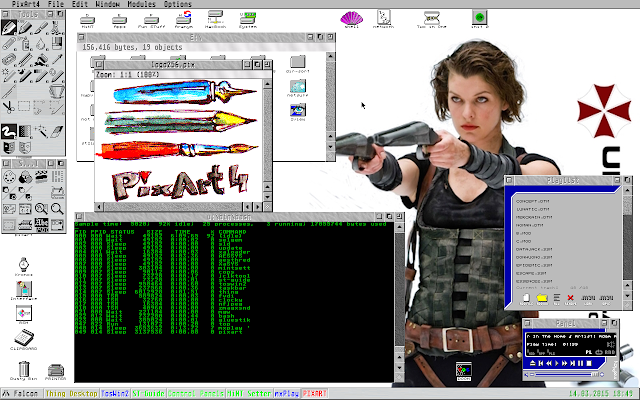The width and height of the screenshot is (640, 400).
Task: Select the glue bottle tool
Action: click(x=24, y=43)
